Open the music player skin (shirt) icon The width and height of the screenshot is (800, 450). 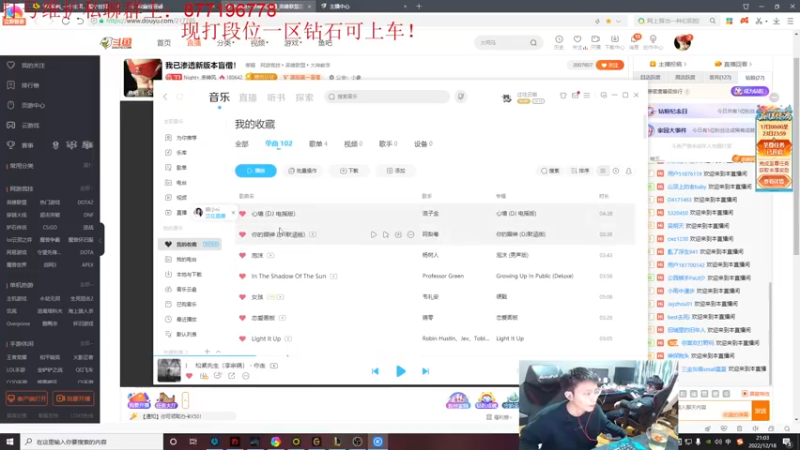(x=563, y=95)
